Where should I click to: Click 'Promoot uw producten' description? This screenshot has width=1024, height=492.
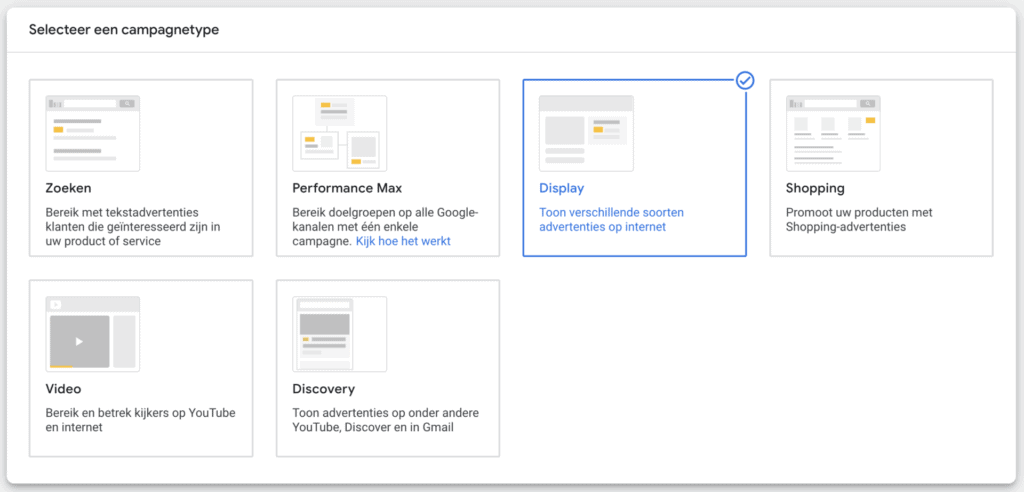click(859, 220)
